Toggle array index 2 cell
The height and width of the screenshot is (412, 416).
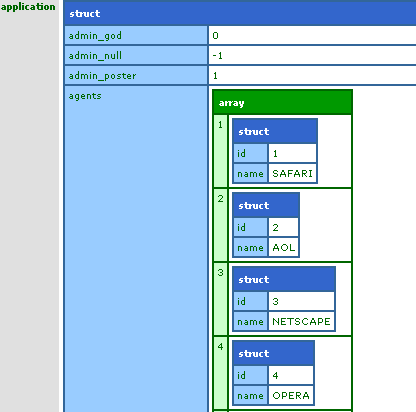221,225
